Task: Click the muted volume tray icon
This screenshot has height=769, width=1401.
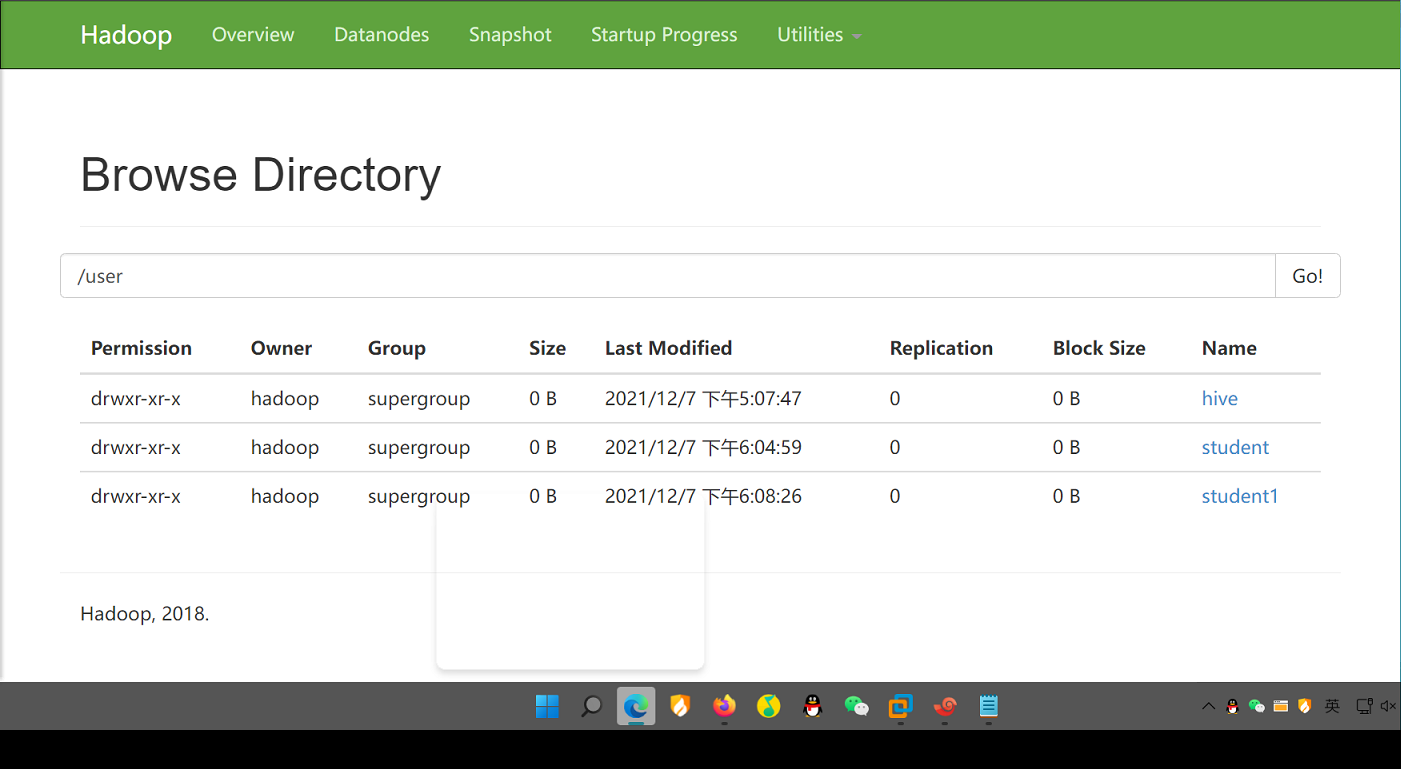Action: 1388,706
